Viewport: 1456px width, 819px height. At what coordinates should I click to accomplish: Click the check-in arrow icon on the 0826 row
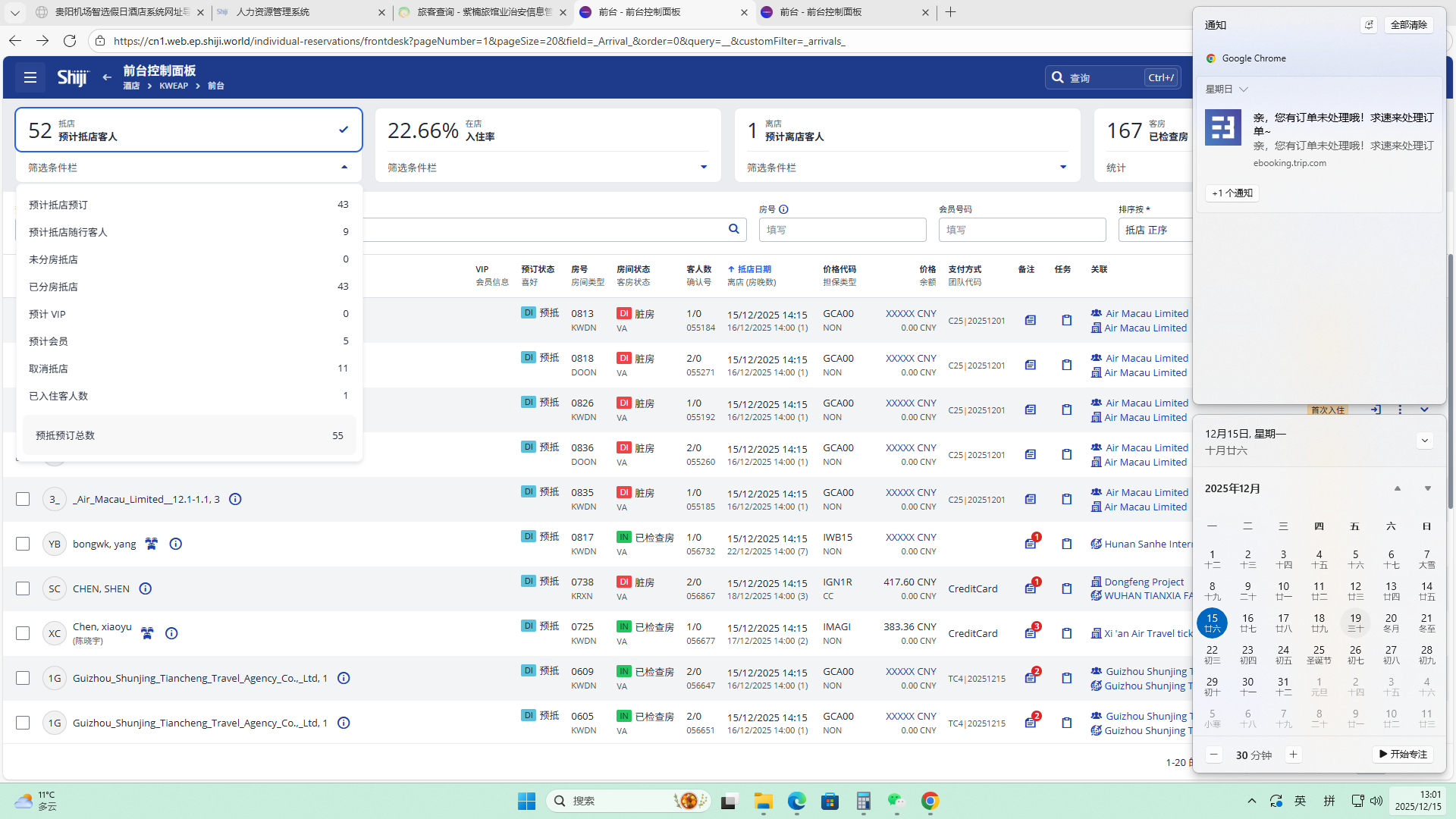coord(1376,409)
